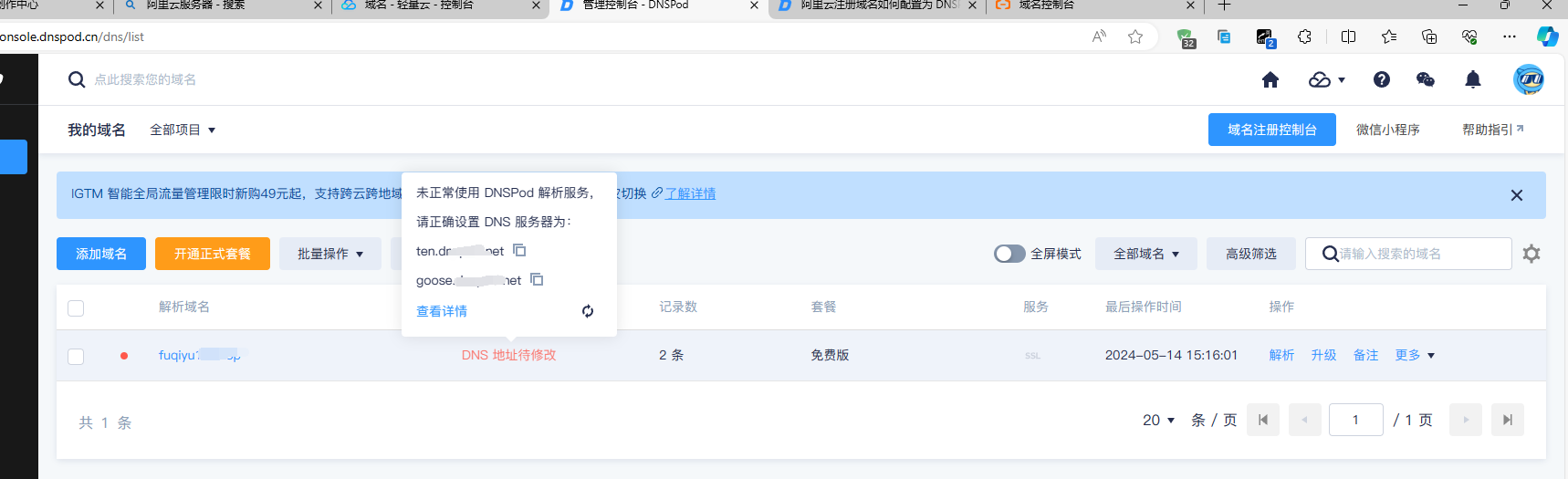Click the browser address bar URL
Viewport: 1568px width, 479px height.
(73, 36)
